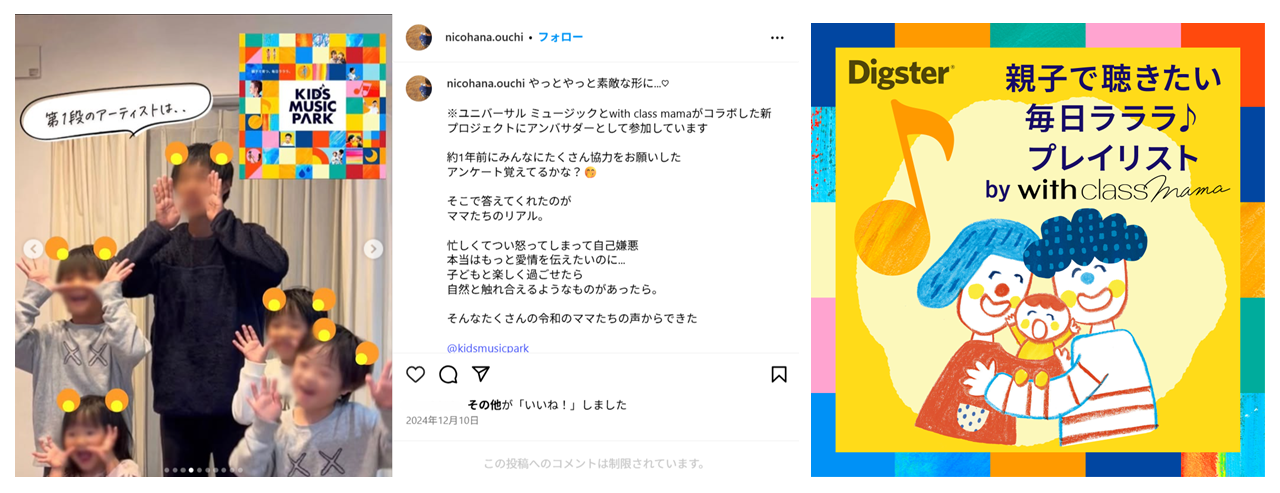Go to the next carousel photo
The height and width of the screenshot is (493, 1280).
tap(373, 249)
